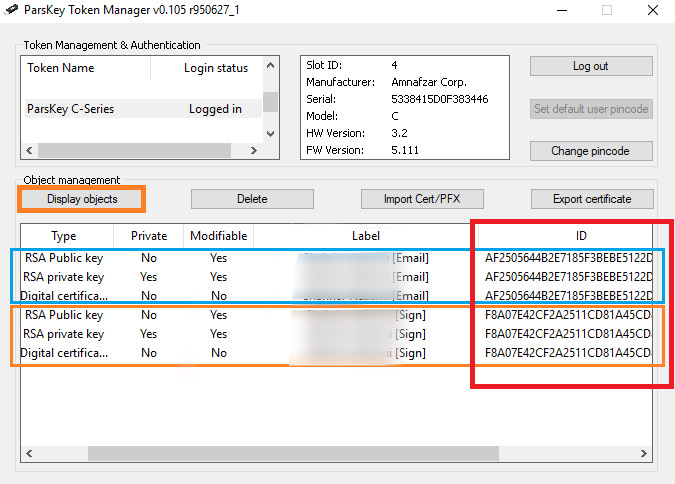Click token list scroll right arrow
This screenshot has width=675, height=484.
(254, 150)
